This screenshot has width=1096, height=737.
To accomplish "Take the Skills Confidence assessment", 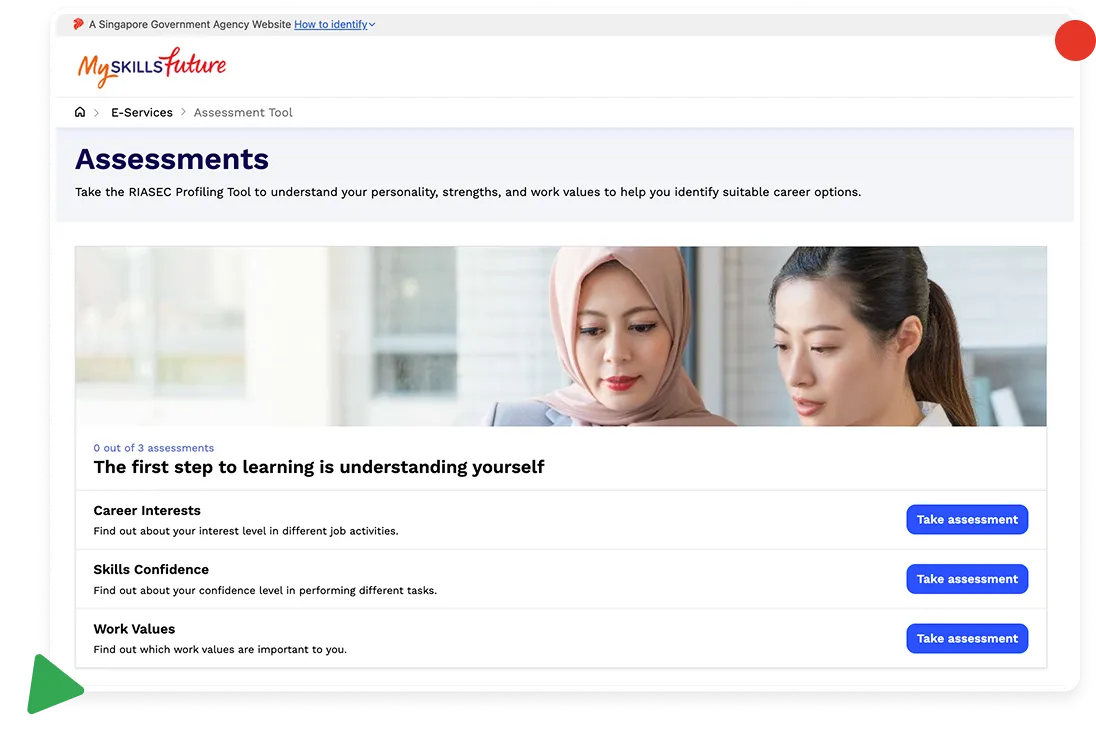I will 967,579.
